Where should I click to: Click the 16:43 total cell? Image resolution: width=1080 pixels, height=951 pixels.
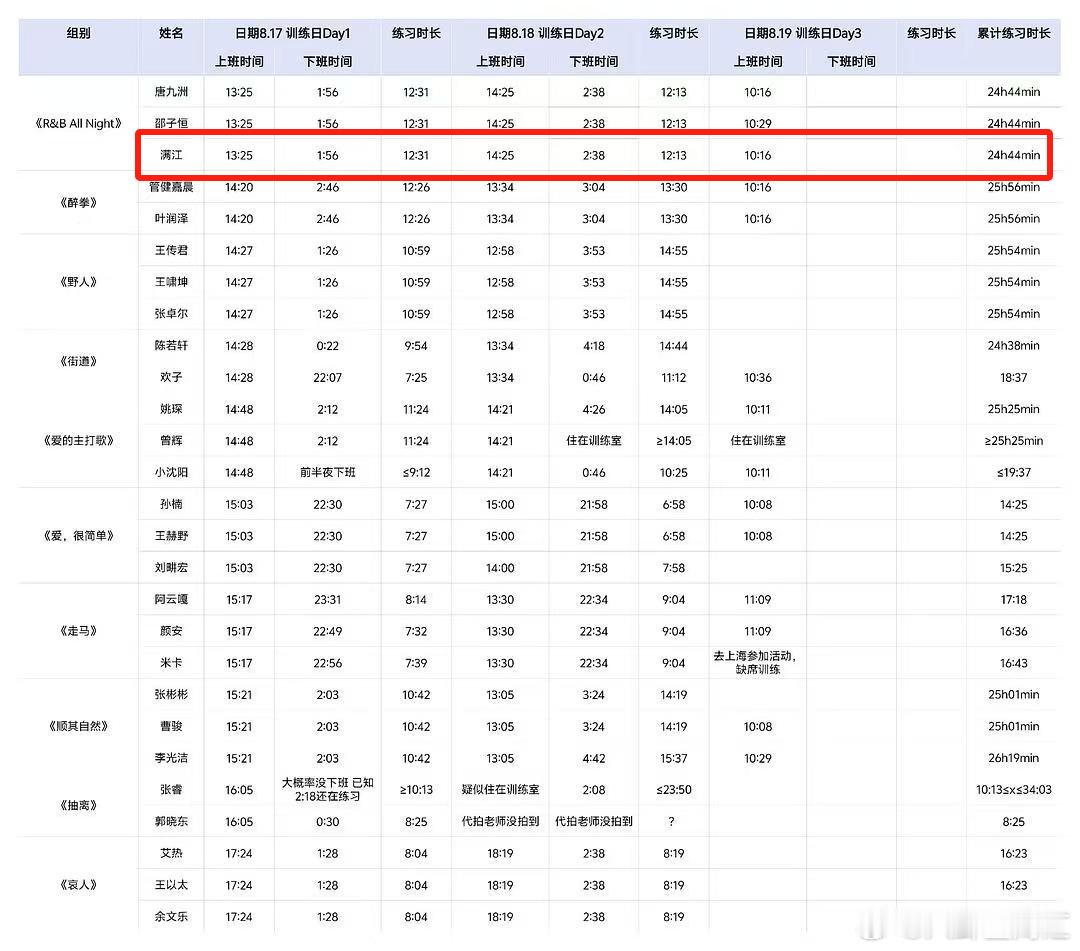tap(1013, 662)
